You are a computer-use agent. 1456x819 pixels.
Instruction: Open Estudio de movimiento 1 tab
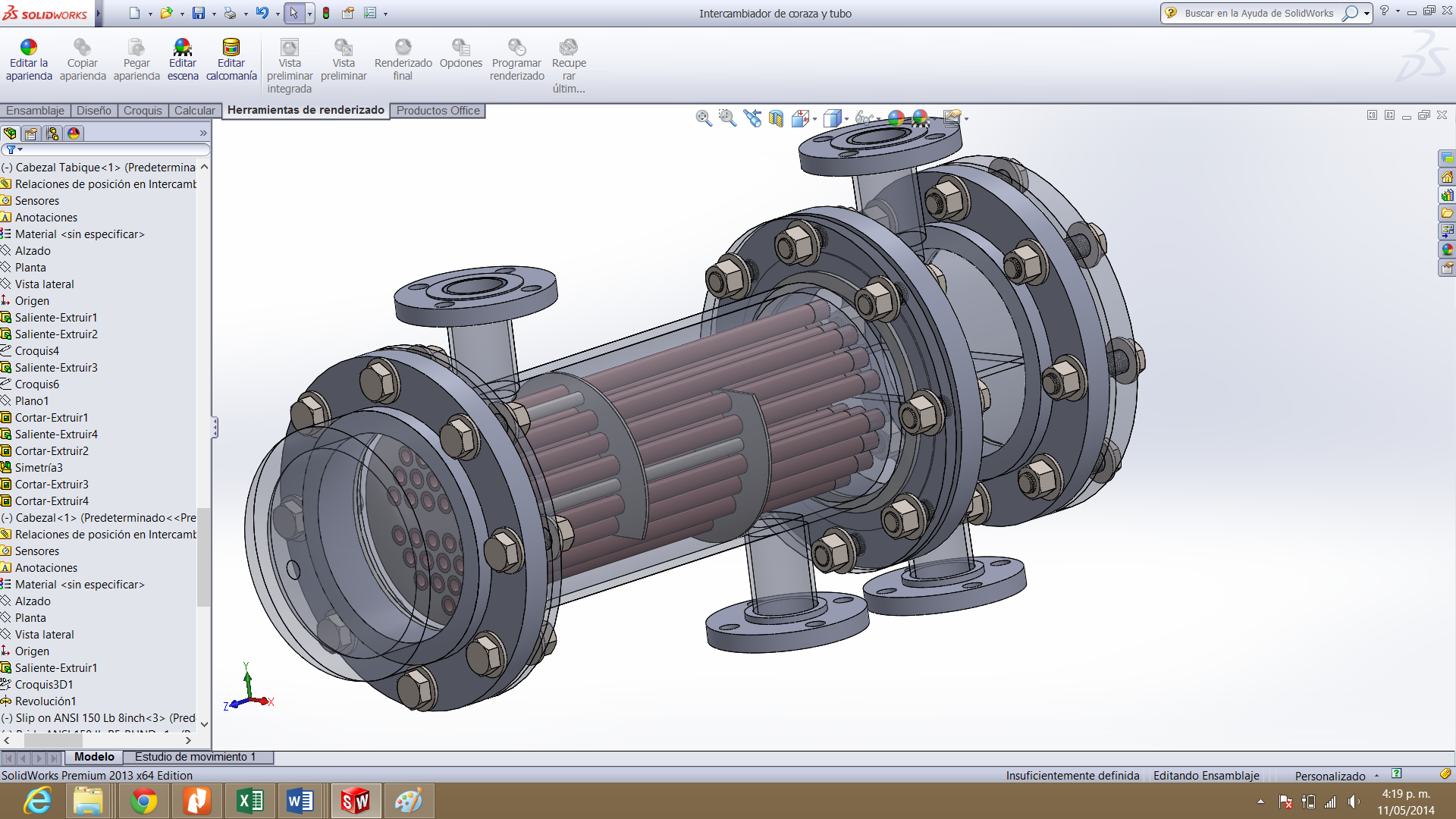[195, 757]
